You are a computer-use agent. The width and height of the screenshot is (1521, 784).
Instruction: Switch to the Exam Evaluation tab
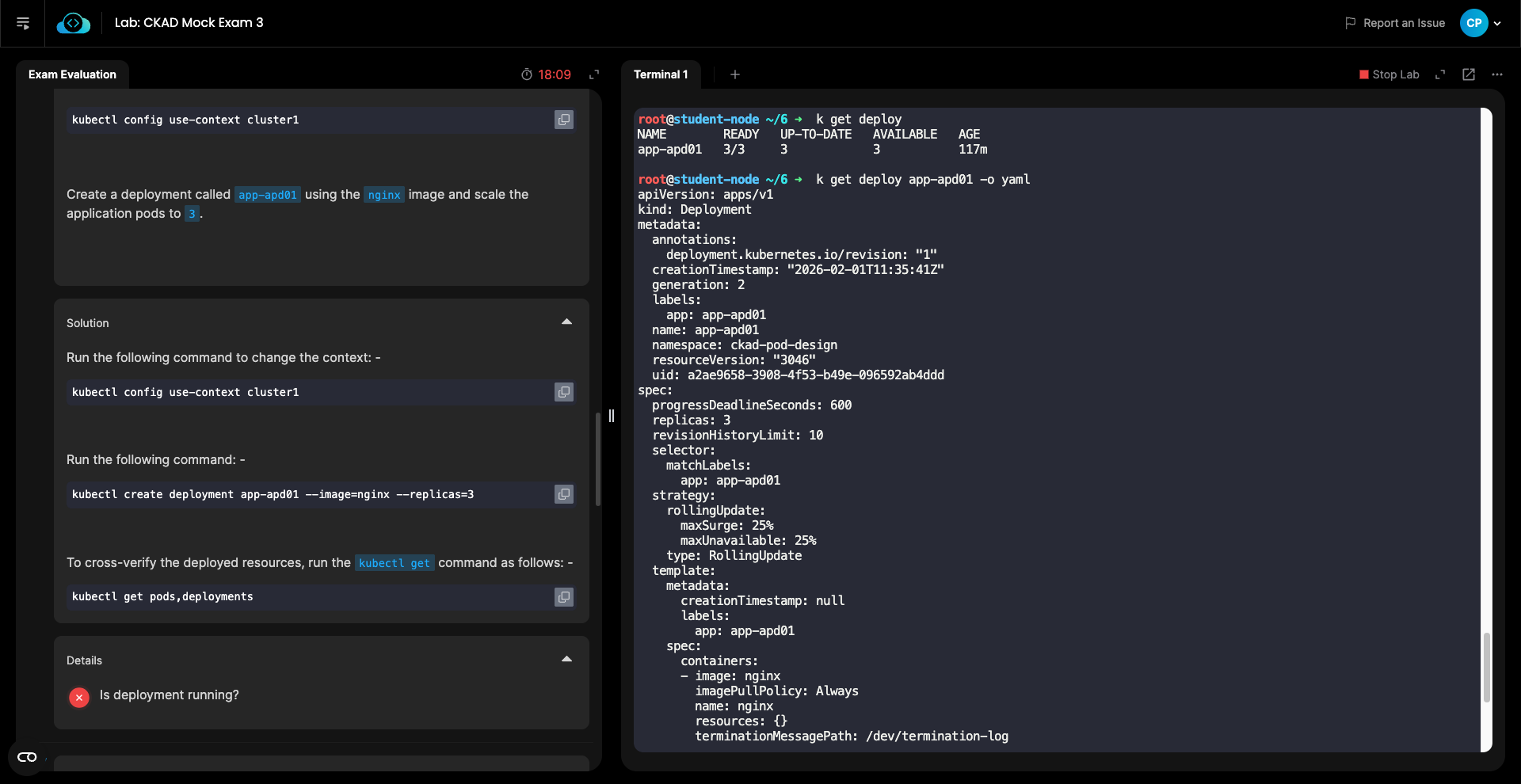point(72,74)
